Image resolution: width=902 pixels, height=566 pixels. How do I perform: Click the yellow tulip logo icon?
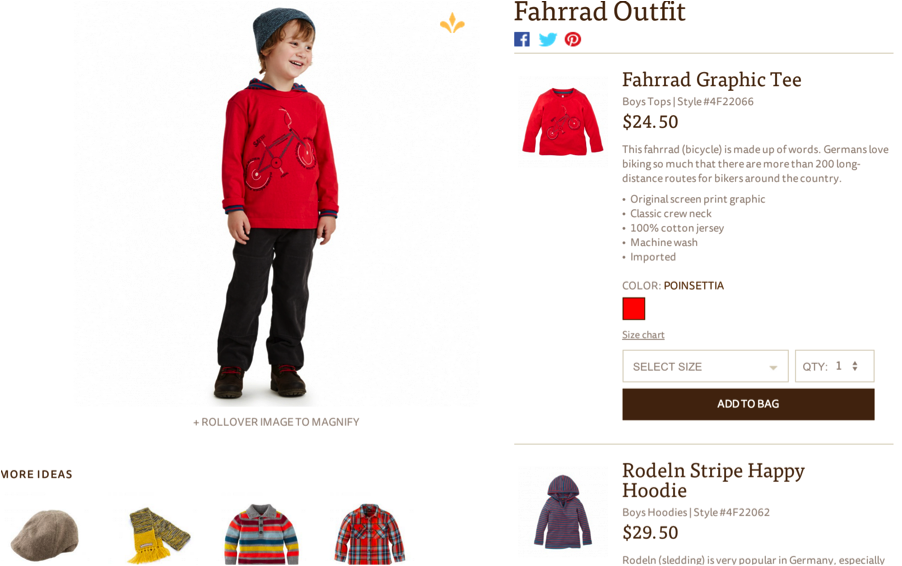coord(452,24)
